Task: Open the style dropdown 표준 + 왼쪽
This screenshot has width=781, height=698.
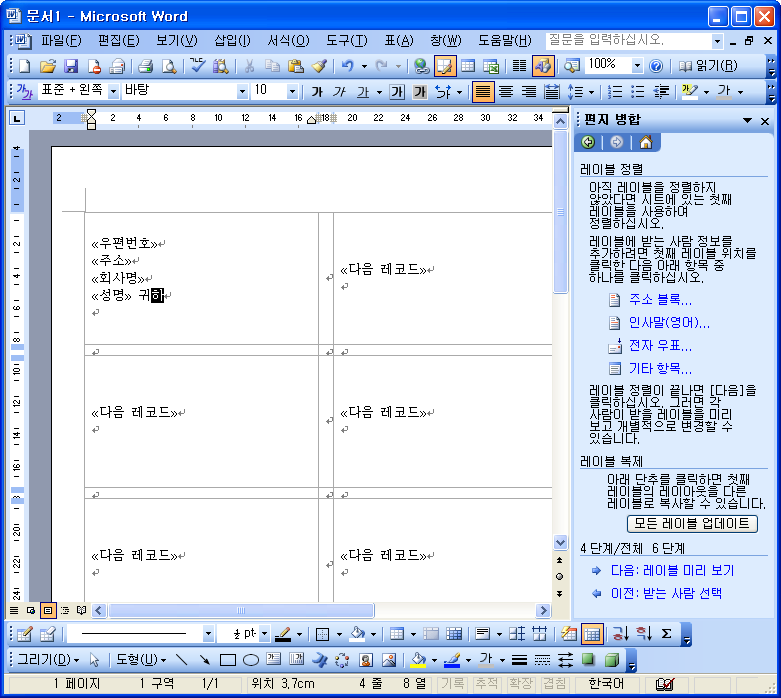Action: (114, 92)
